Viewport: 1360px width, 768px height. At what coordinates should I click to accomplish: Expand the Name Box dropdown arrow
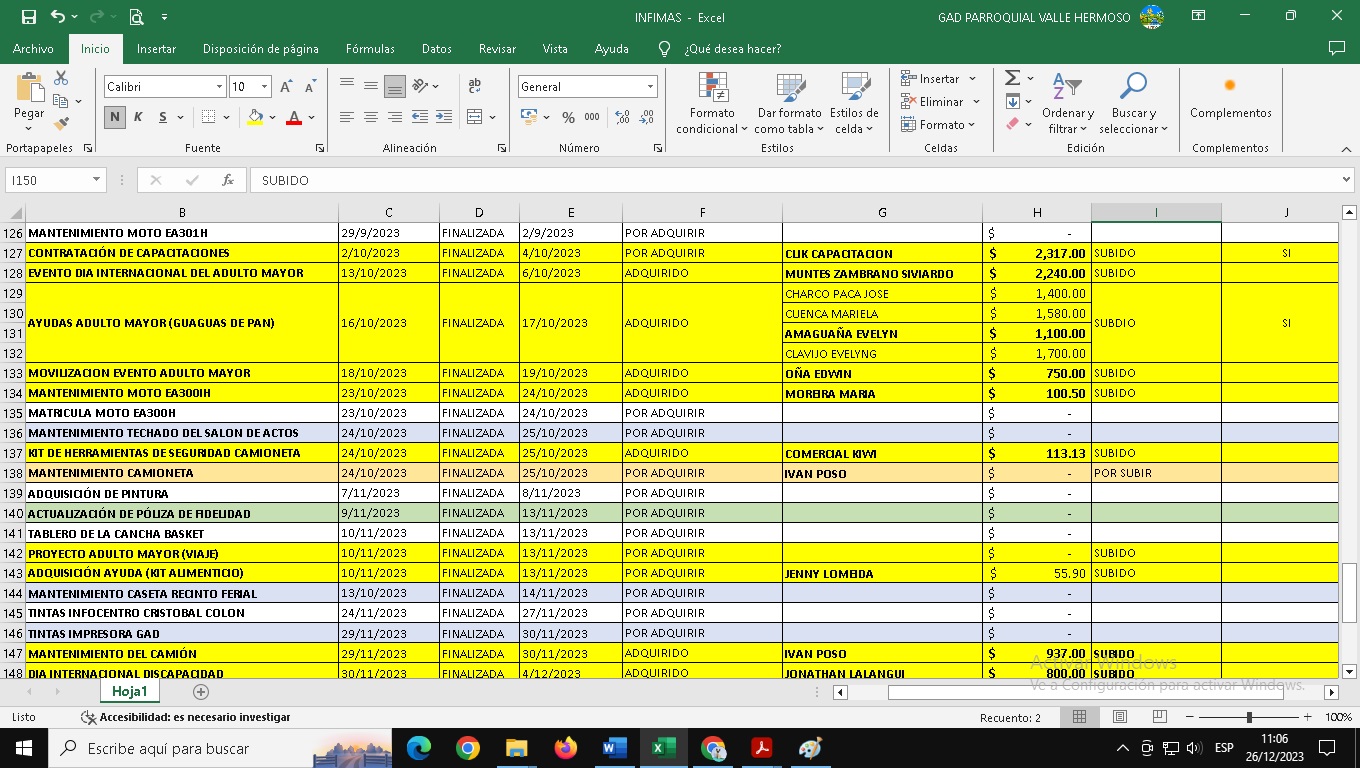[97, 180]
